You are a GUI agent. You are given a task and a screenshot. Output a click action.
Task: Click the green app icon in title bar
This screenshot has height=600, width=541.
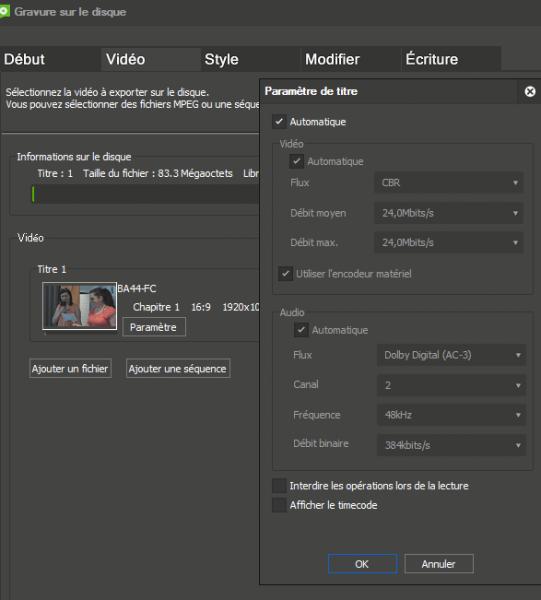[4, 11]
